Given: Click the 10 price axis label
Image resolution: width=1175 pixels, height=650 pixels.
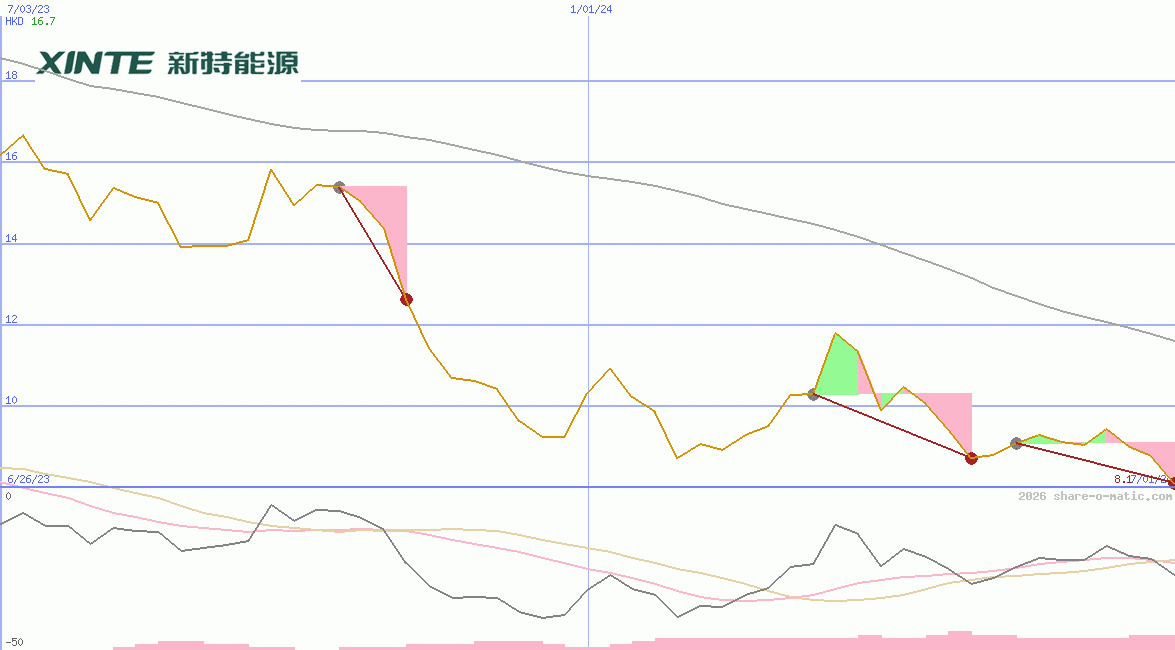Looking at the screenshot, I should tap(11, 400).
